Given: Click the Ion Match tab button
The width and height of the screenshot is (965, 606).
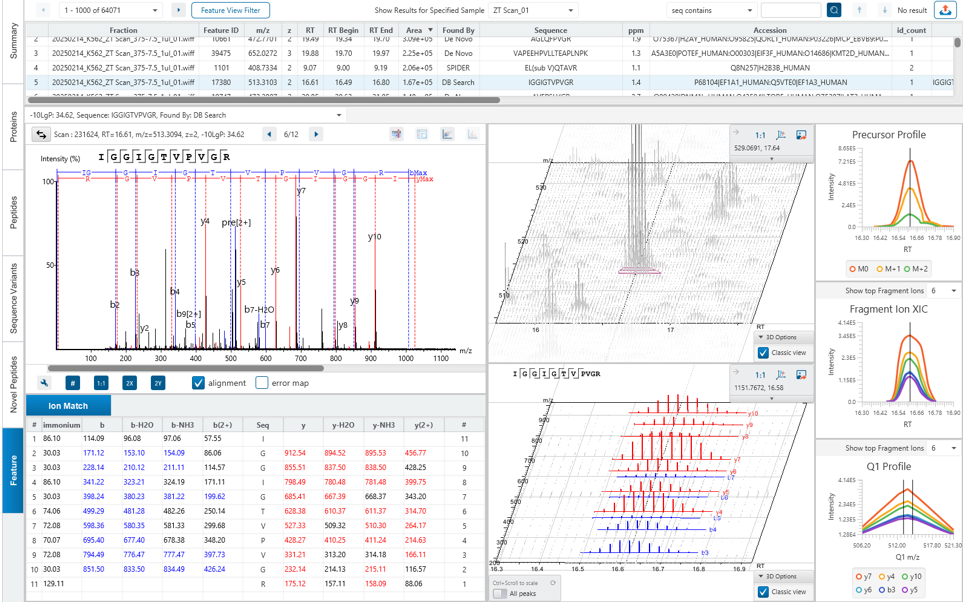Looking at the screenshot, I should point(68,406).
